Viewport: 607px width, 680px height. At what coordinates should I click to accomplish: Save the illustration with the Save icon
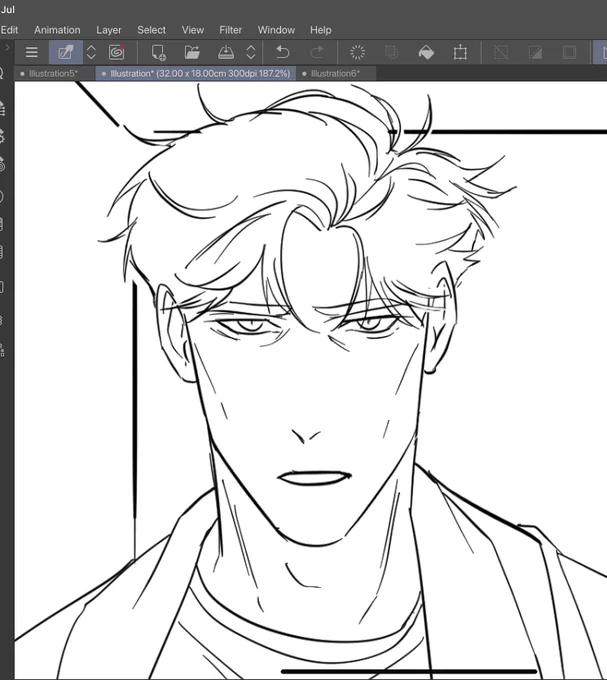(x=225, y=52)
